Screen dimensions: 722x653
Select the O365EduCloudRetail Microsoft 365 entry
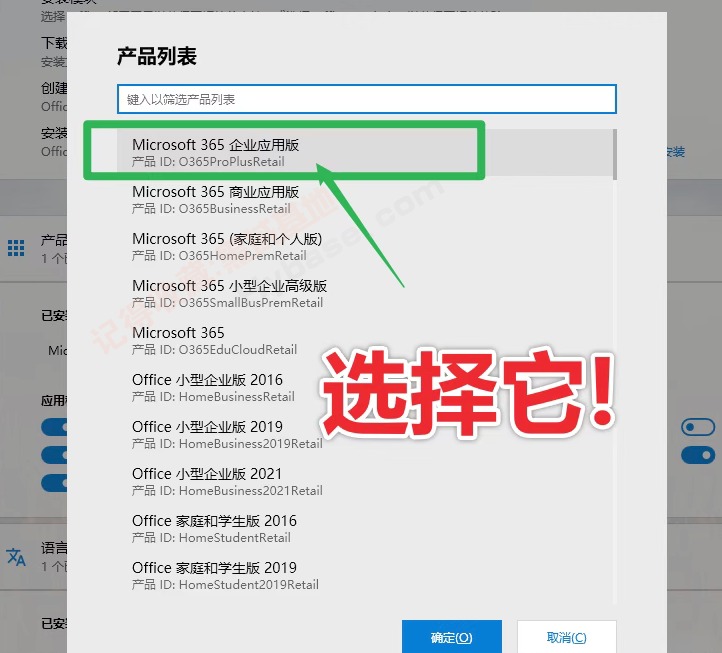[365, 340]
